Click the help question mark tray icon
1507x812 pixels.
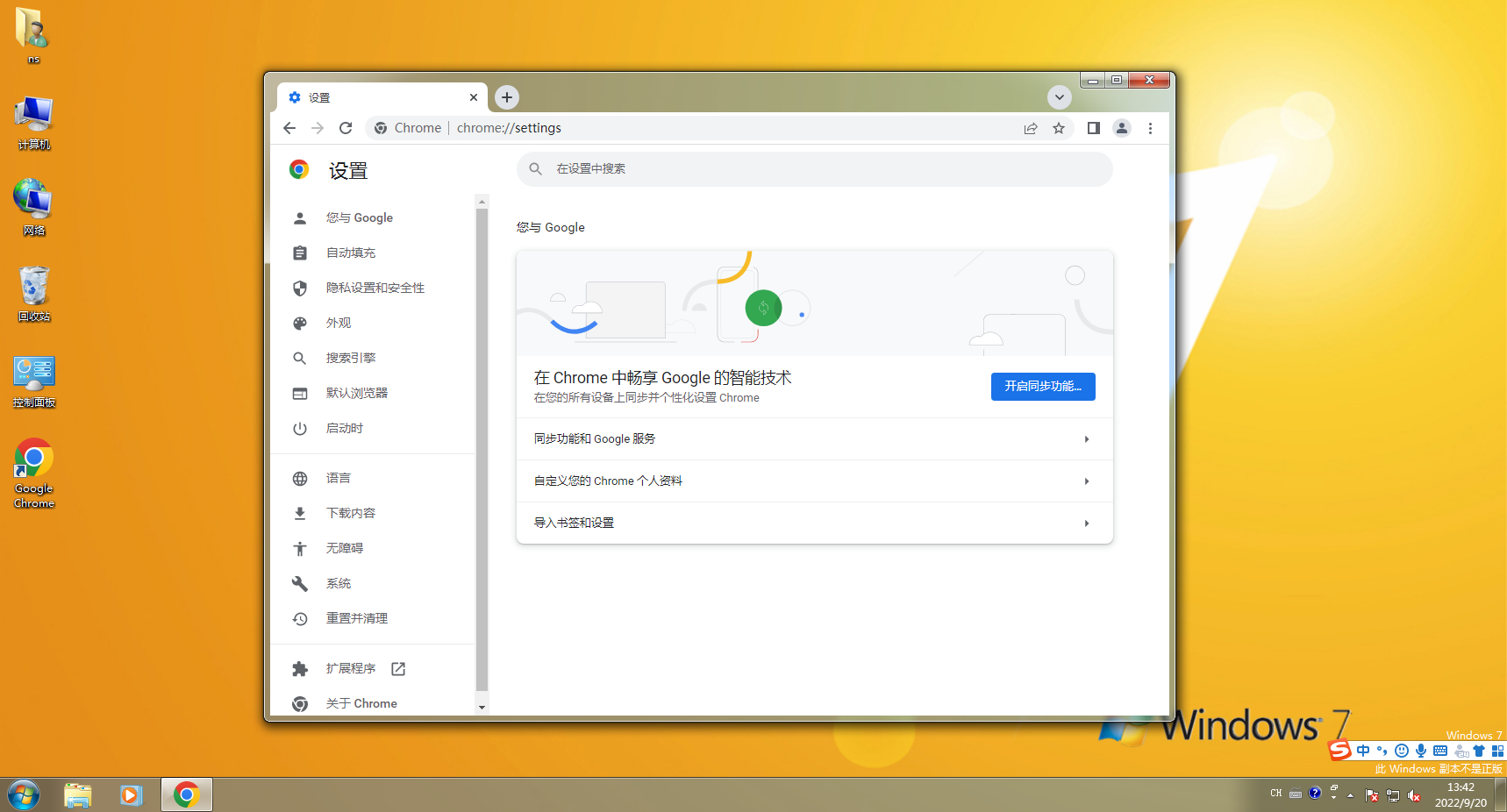[x=1315, y=793]
